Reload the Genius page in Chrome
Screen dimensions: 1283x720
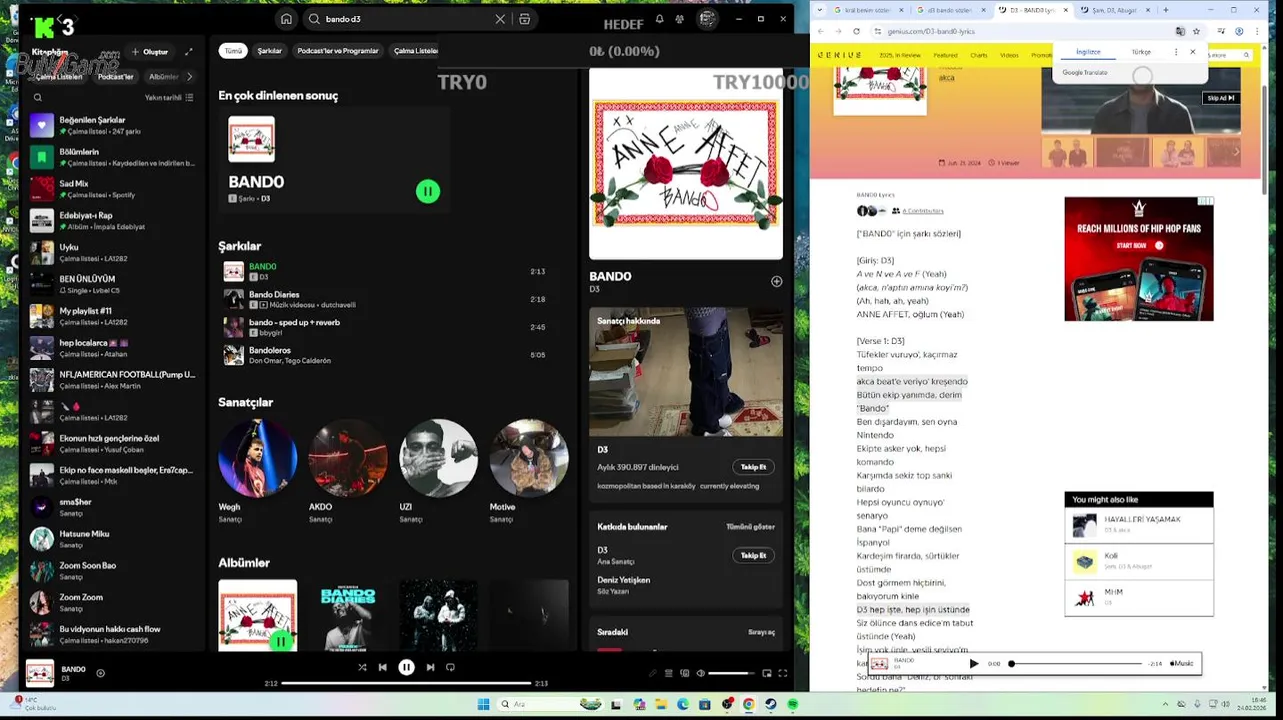click(x=856, y=31)
